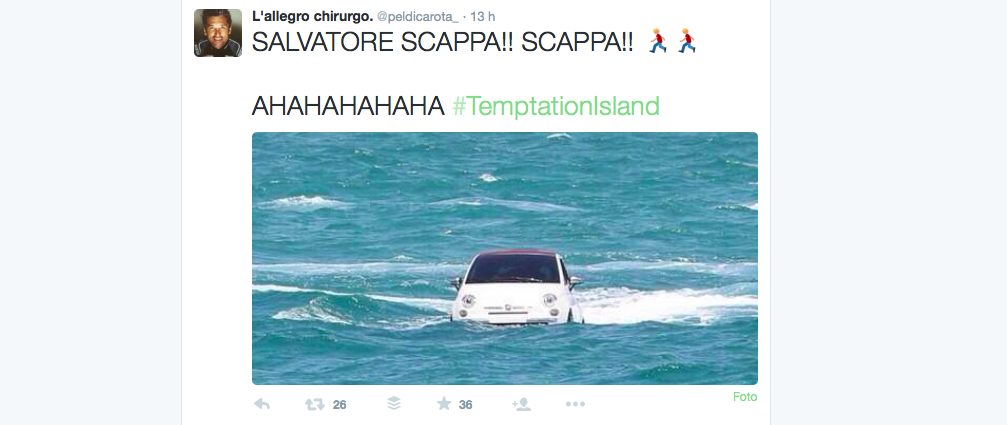Retweet this post using the retweet icon
Image resolution: width=1007 pixels, height=425 pixels.
pos(315,404)
